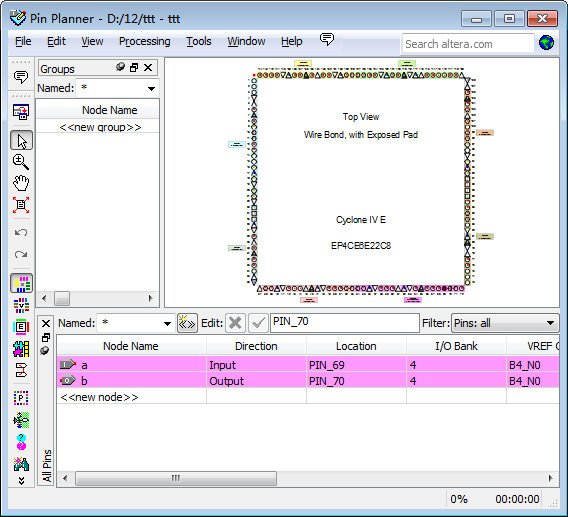This screenshot has height=517, width=568.
Task: Open the Window menu
Action: [x=246, y=41]
